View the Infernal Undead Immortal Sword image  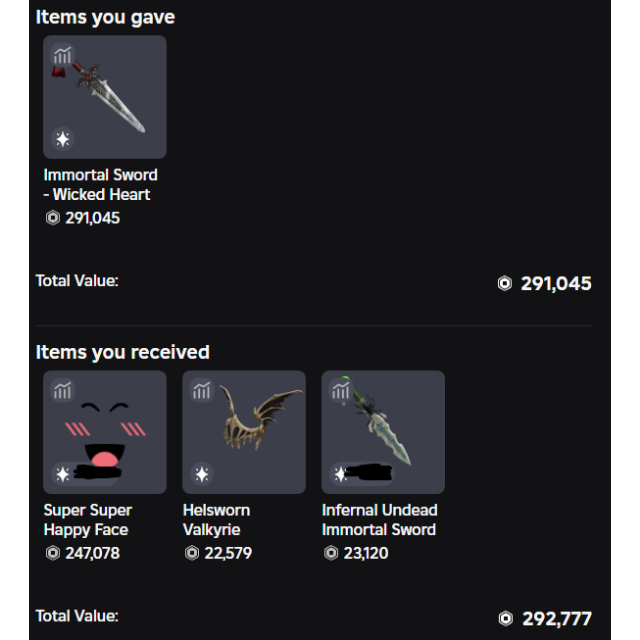383,432
